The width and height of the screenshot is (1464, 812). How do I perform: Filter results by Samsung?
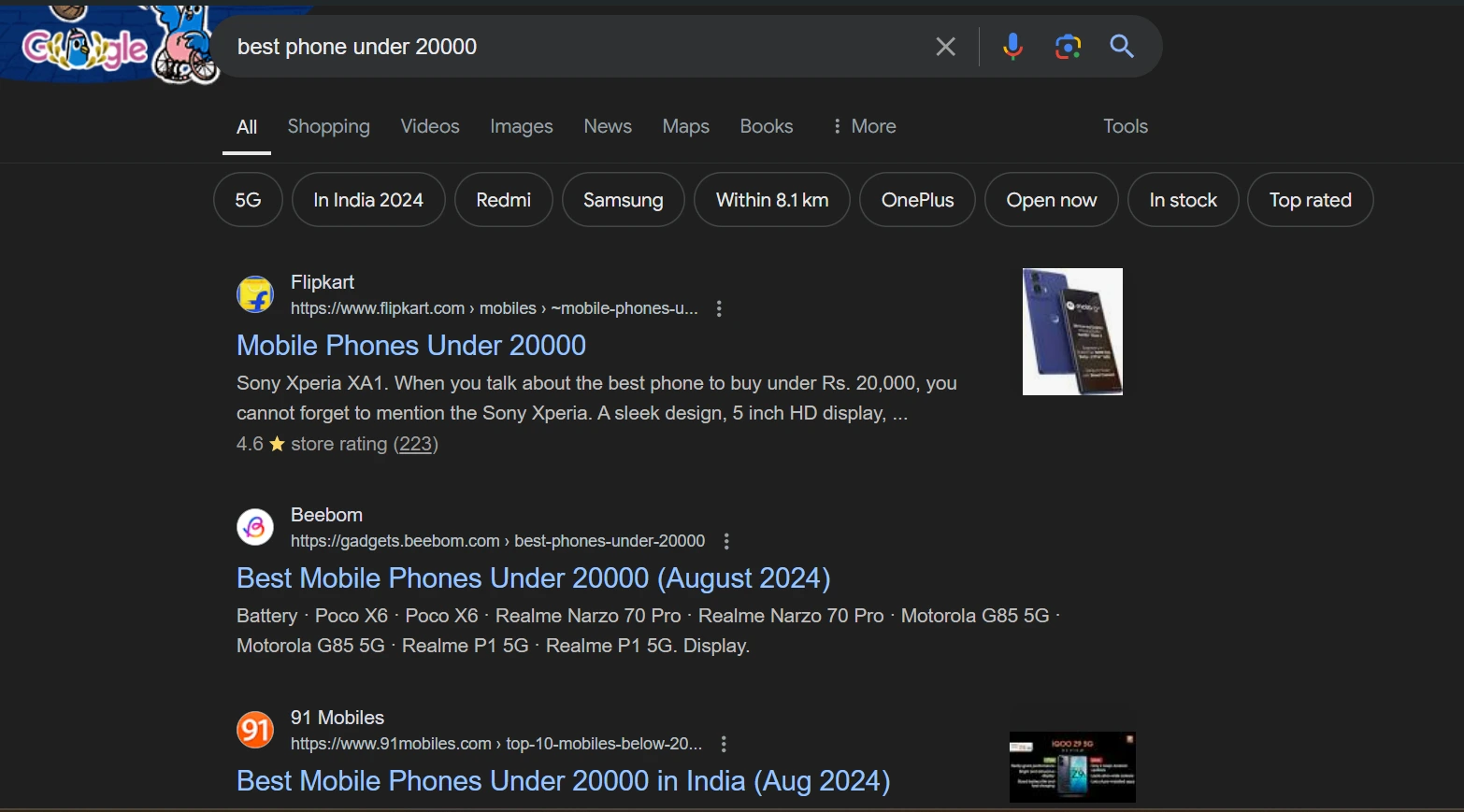pyautogui.click(x=624, y=200)
